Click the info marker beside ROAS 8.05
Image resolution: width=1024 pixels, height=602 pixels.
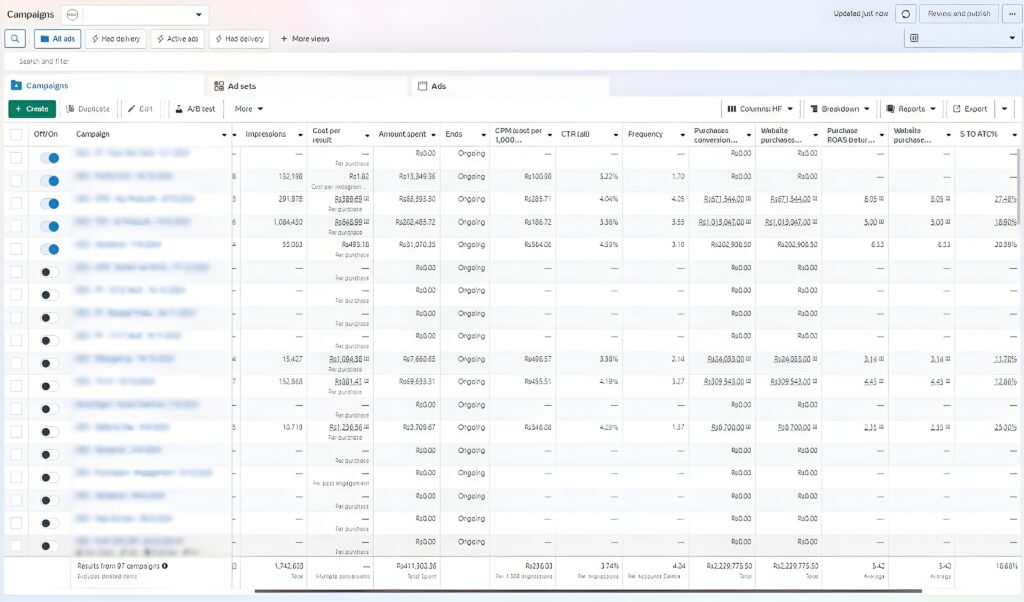[881, 199]
